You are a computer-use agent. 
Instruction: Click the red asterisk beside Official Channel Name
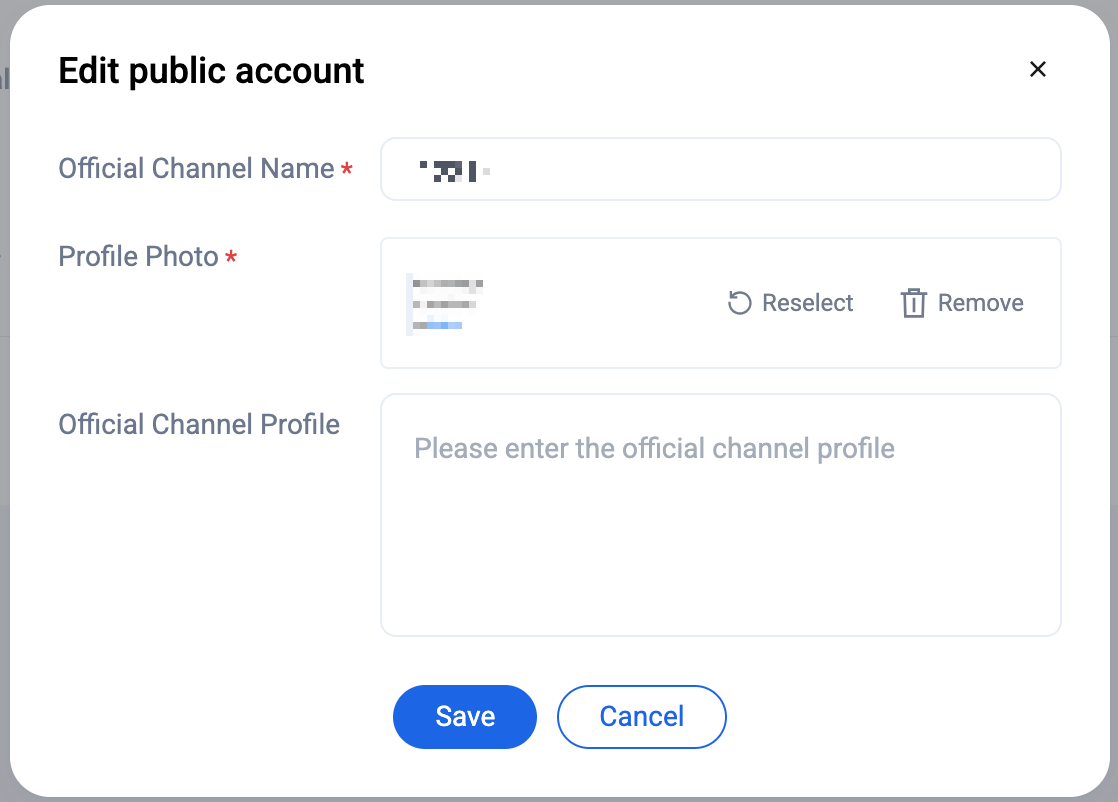(x=347, y=171)
